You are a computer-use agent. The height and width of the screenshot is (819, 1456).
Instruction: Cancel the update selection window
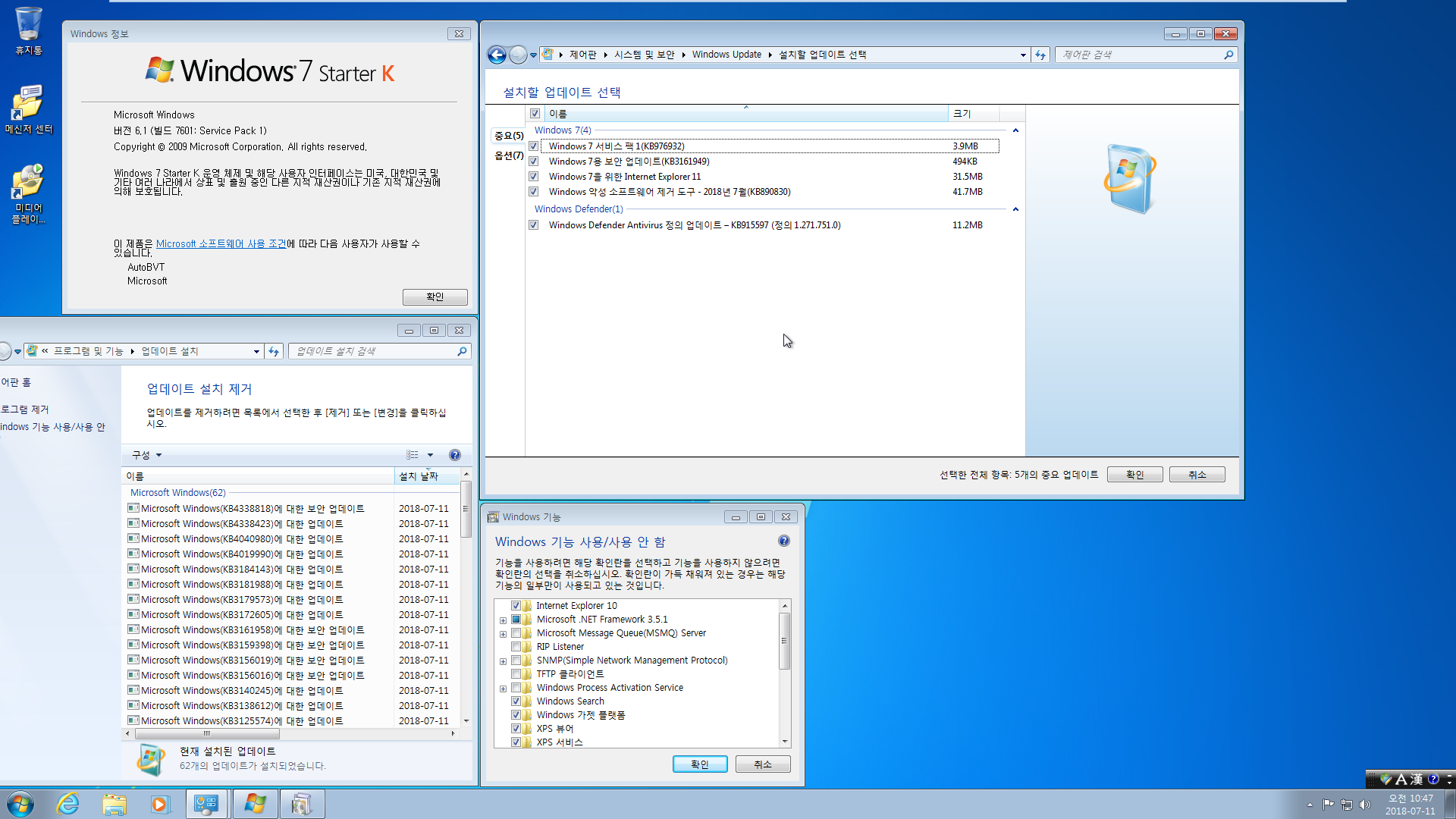click(1197, 475)
